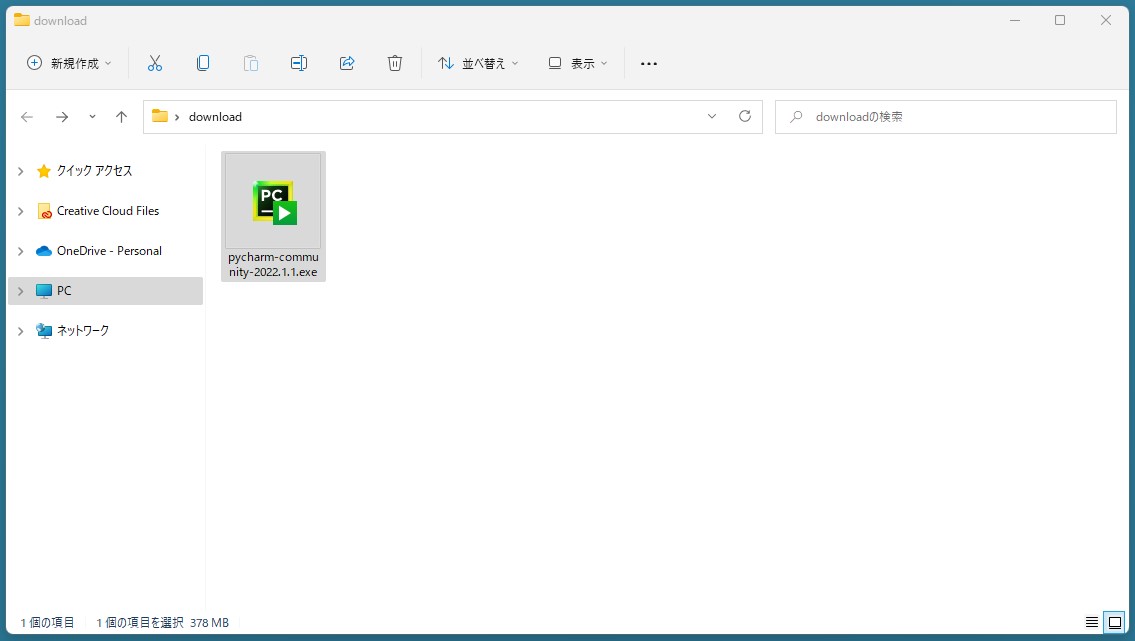Select OneDrive - Personal in sidebar
Viewport: 1135px width, 641px height.
tap(109, 250)
